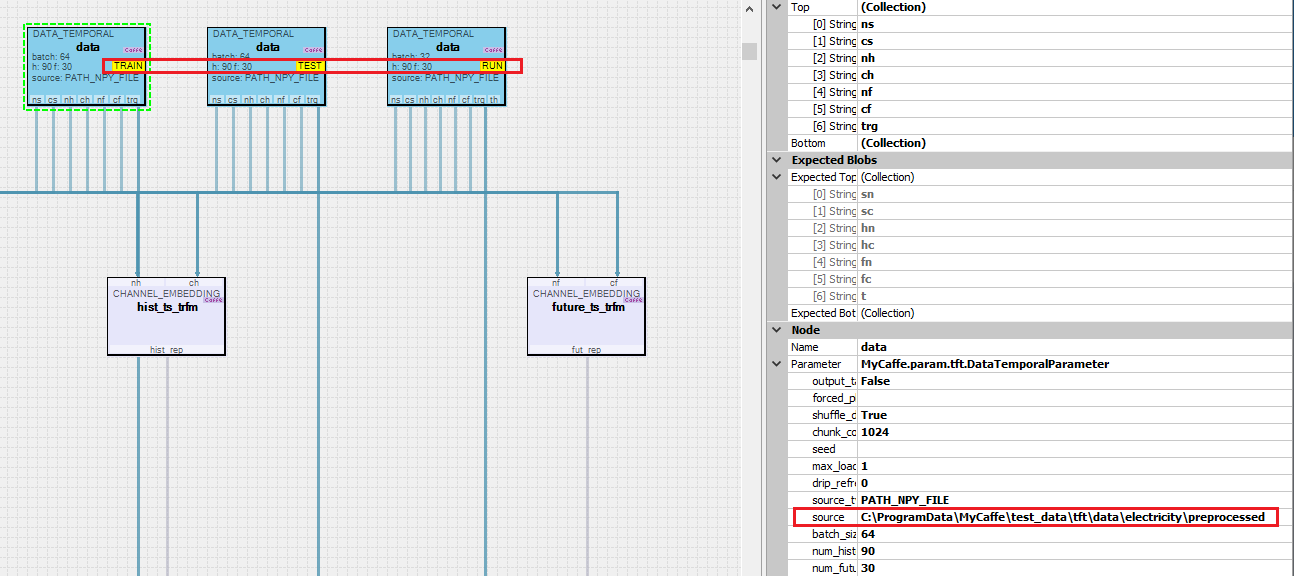The width and height of the screenshot is (1294, 576).
Task: Collapse the Parameter property group
Action: tap(777, 364)
